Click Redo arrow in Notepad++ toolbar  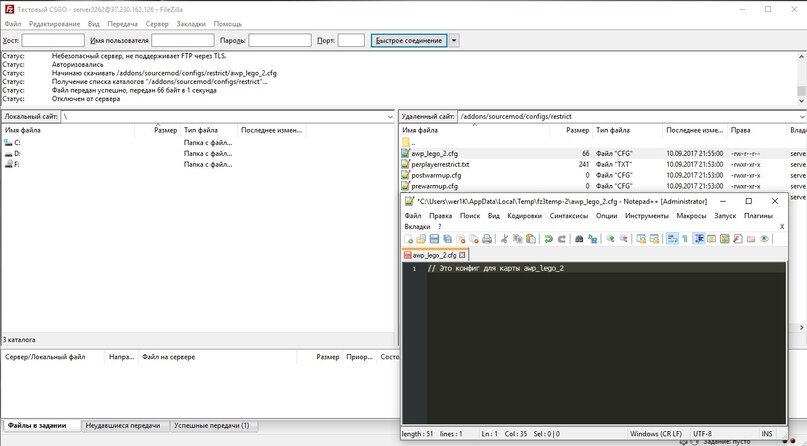562,239
